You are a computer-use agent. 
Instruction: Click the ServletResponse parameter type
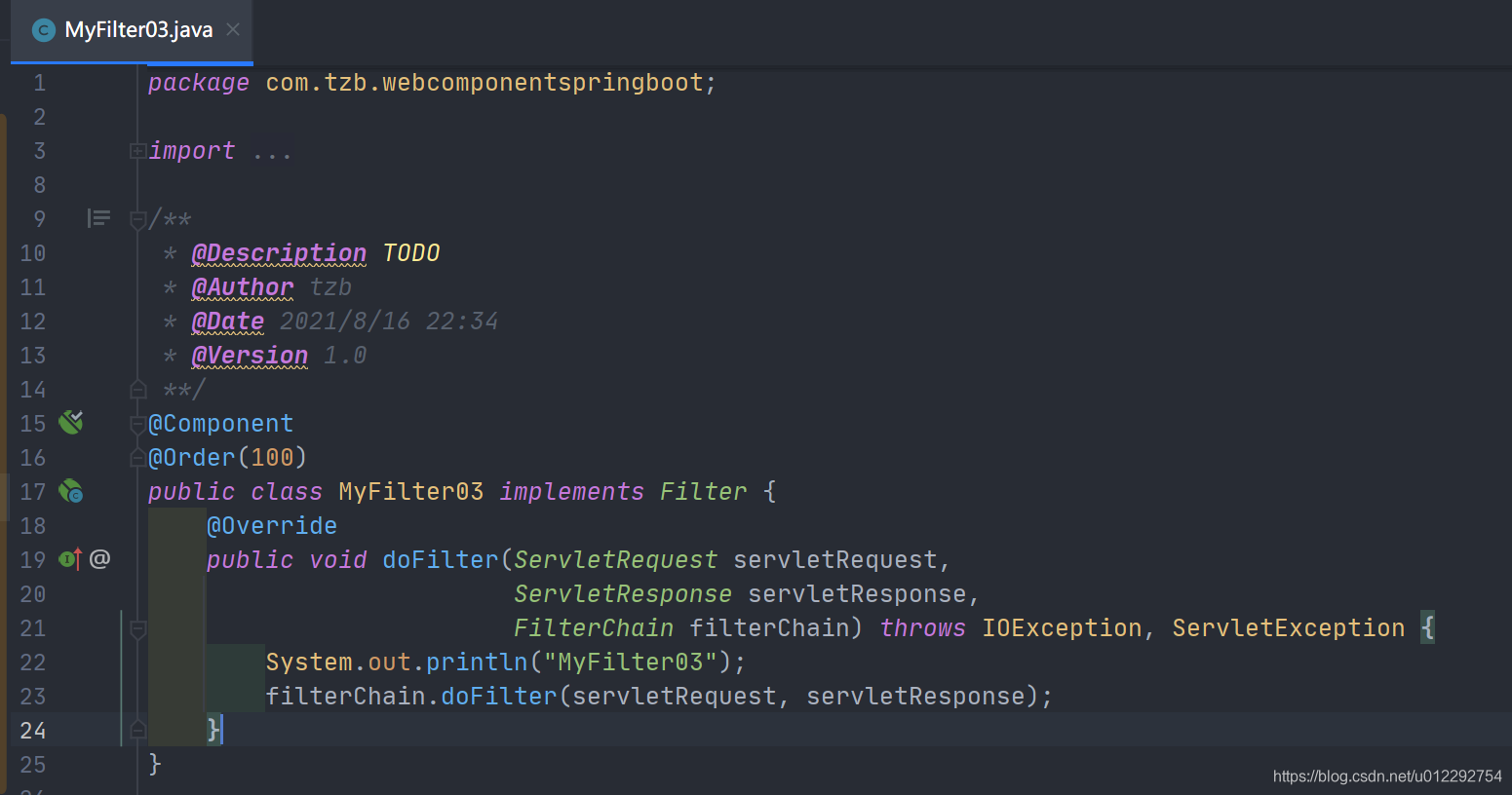pos(623,594)
